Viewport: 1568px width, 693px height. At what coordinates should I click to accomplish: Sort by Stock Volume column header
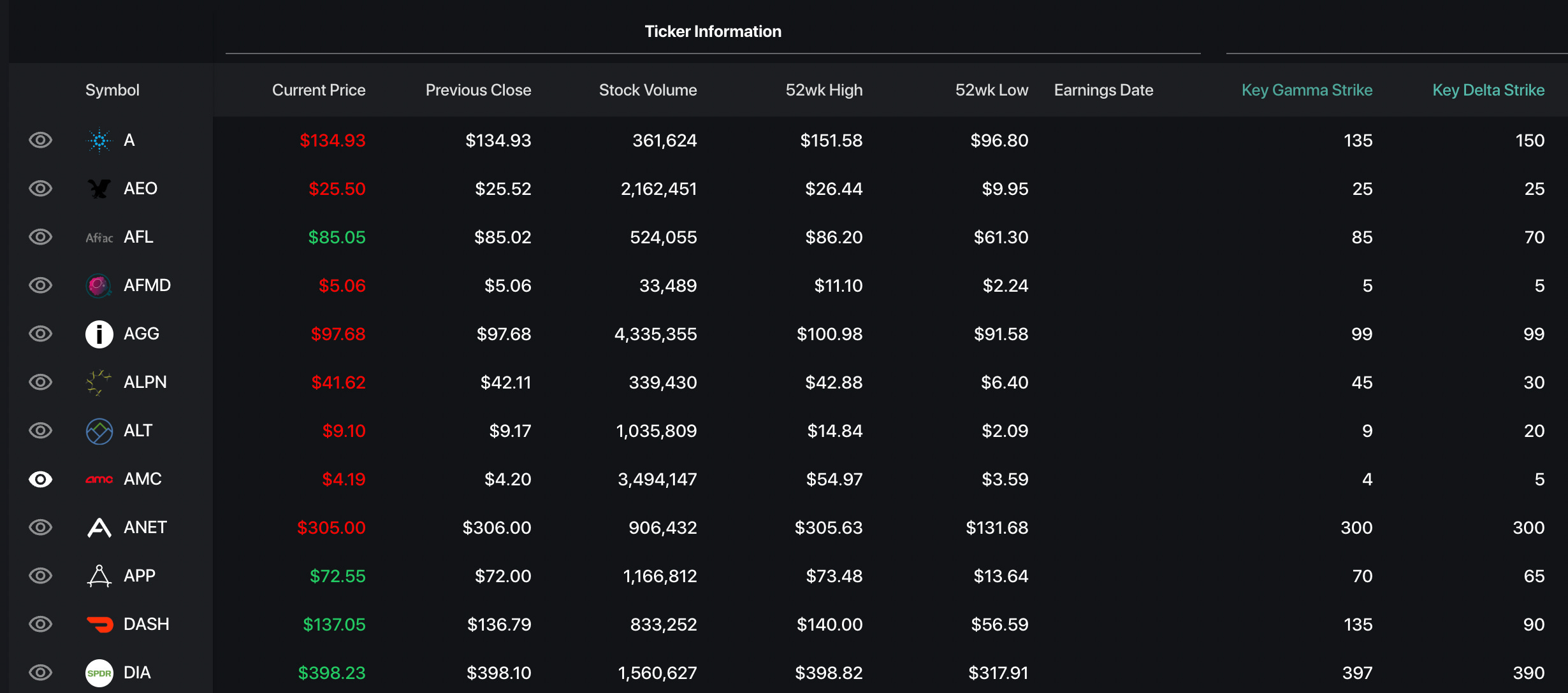click(x=648, y=90)
